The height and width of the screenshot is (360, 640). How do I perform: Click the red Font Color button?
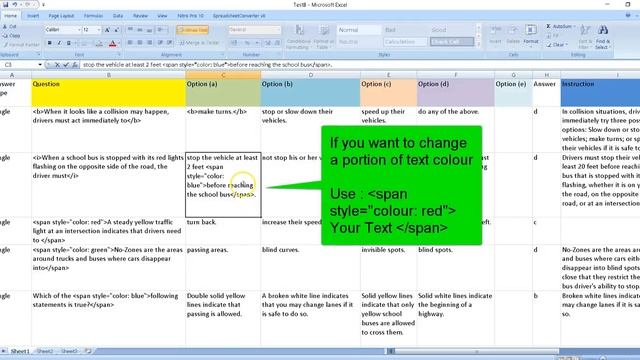113,43
